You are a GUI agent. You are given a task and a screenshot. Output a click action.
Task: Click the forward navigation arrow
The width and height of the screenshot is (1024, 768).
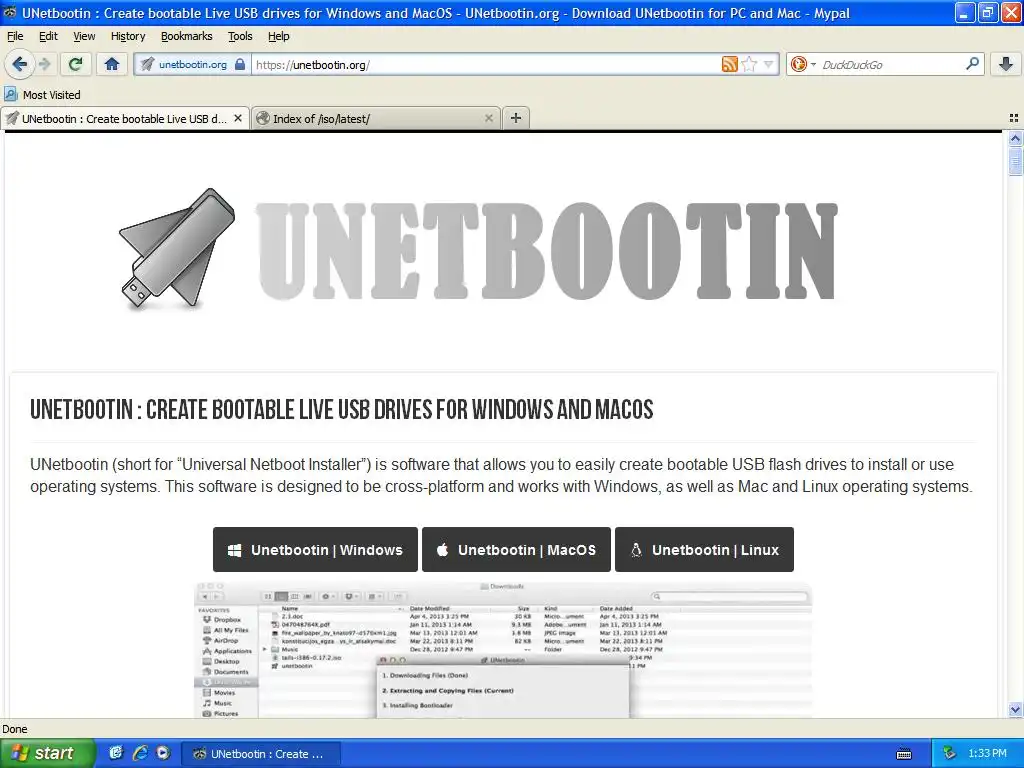pyautogui.click(x=44, y=64)
